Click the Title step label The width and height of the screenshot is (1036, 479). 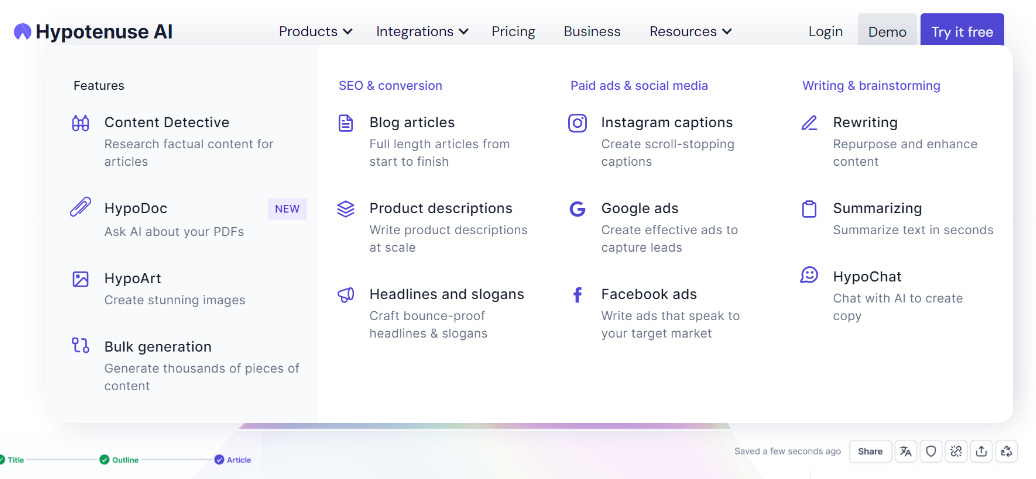[16, 460]
